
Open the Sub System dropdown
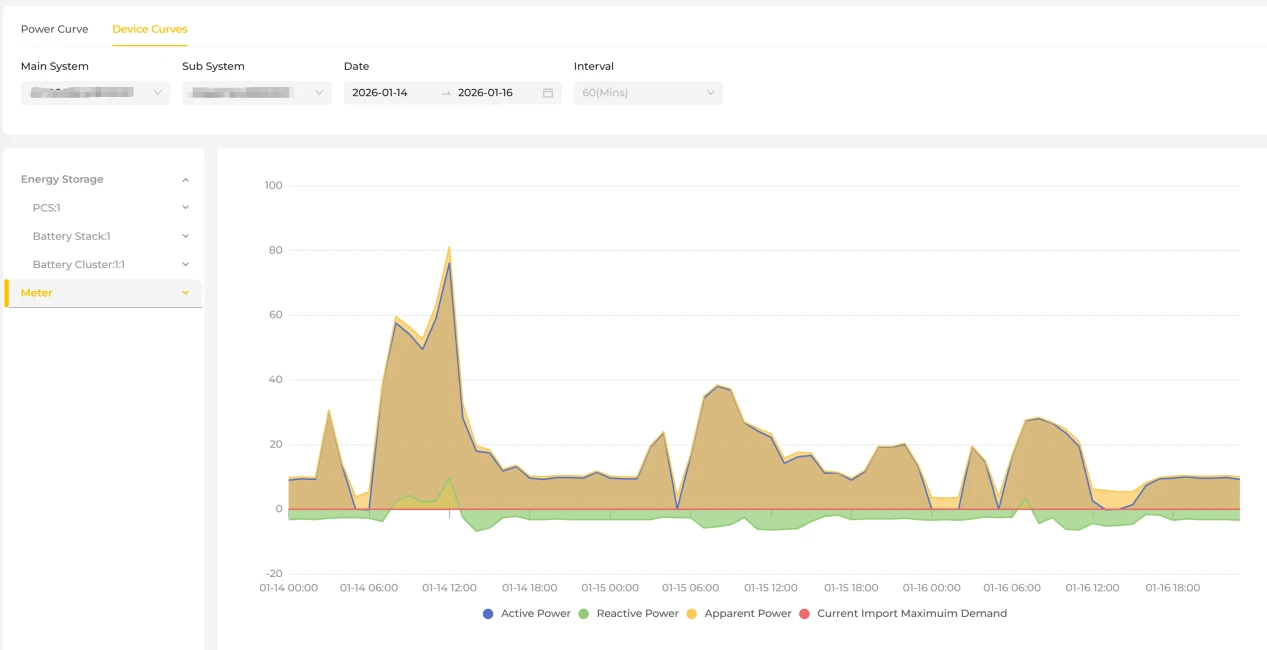point(257,93)
